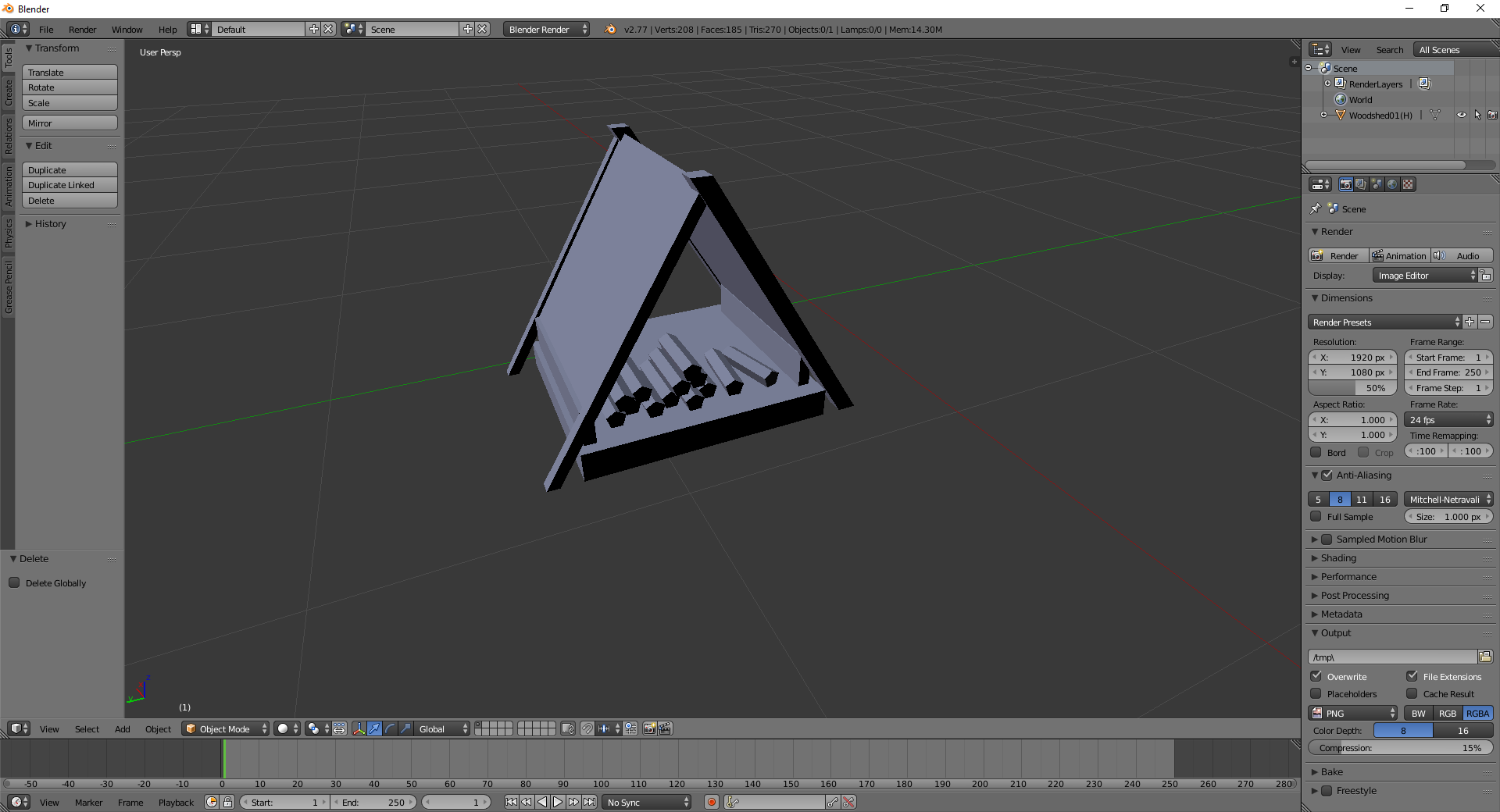Expand the Performance panel
The width and height of the screenshot is (1500, 812).
coord(1348,576)
